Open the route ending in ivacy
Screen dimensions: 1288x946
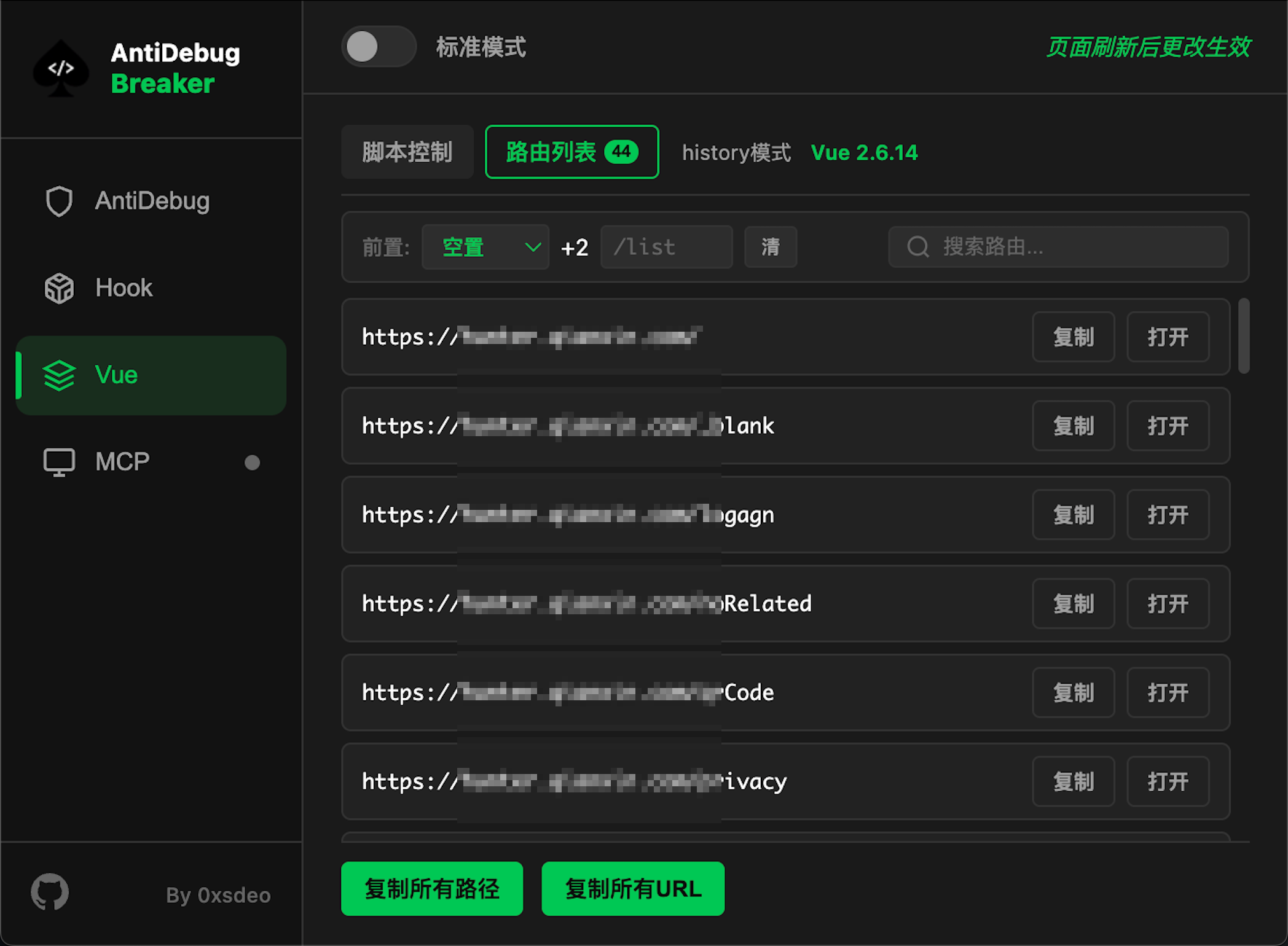[1168, 781]
